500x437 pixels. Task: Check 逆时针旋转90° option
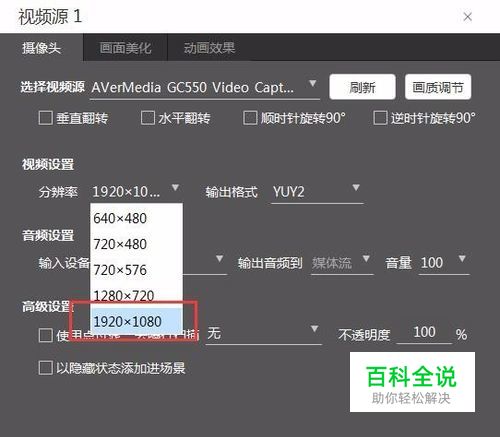pyautogui.click(x=380, y=118)
